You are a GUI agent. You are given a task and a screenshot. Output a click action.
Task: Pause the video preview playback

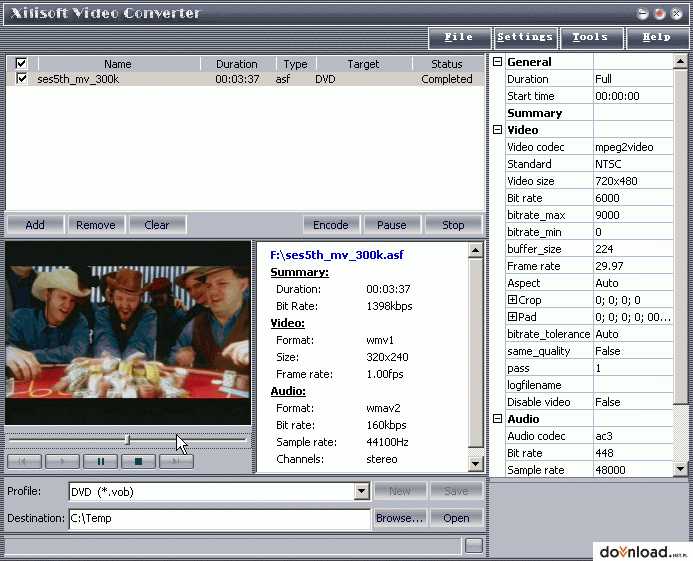point(100,462)
